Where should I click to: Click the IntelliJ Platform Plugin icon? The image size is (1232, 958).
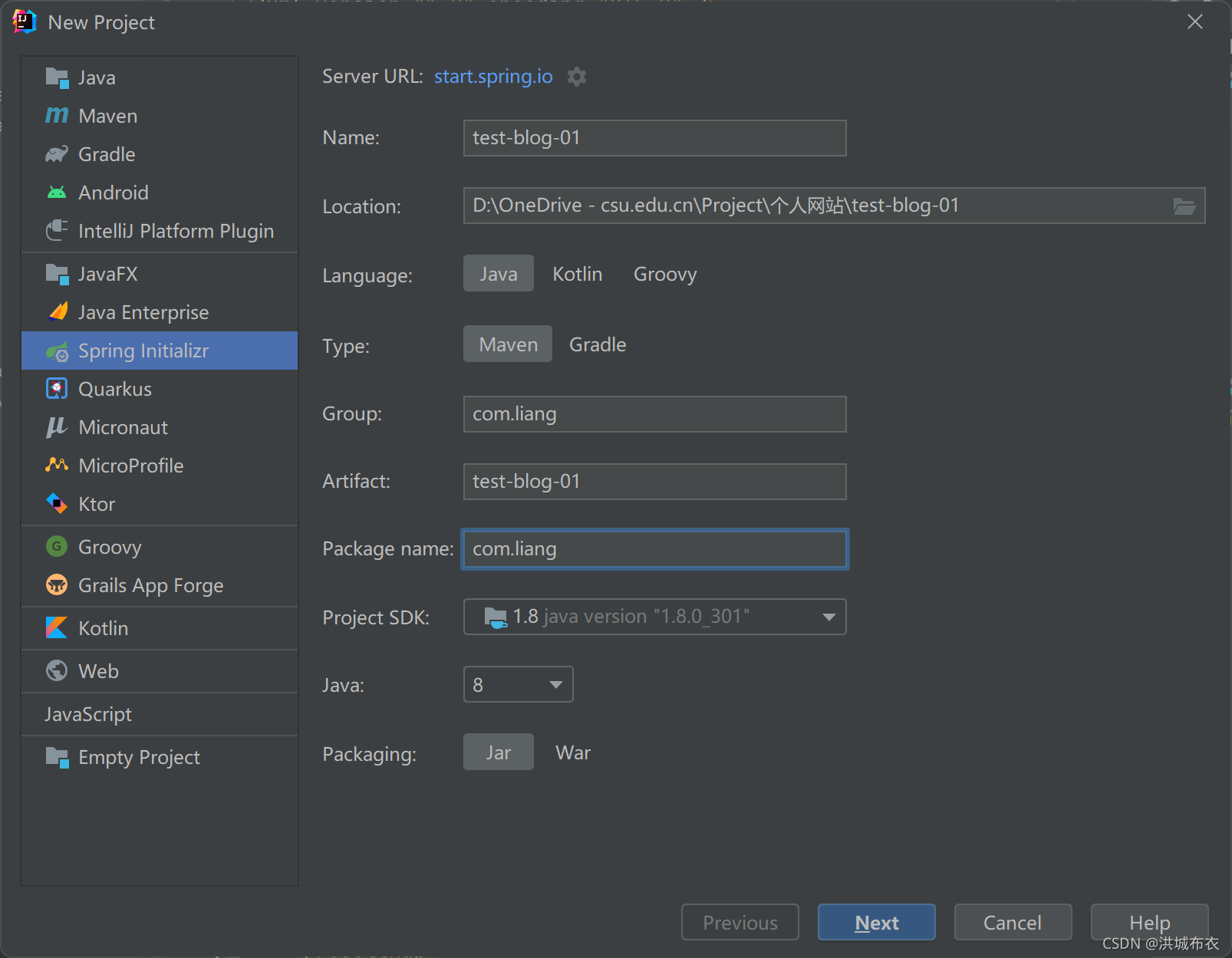(x=57, y=231)
